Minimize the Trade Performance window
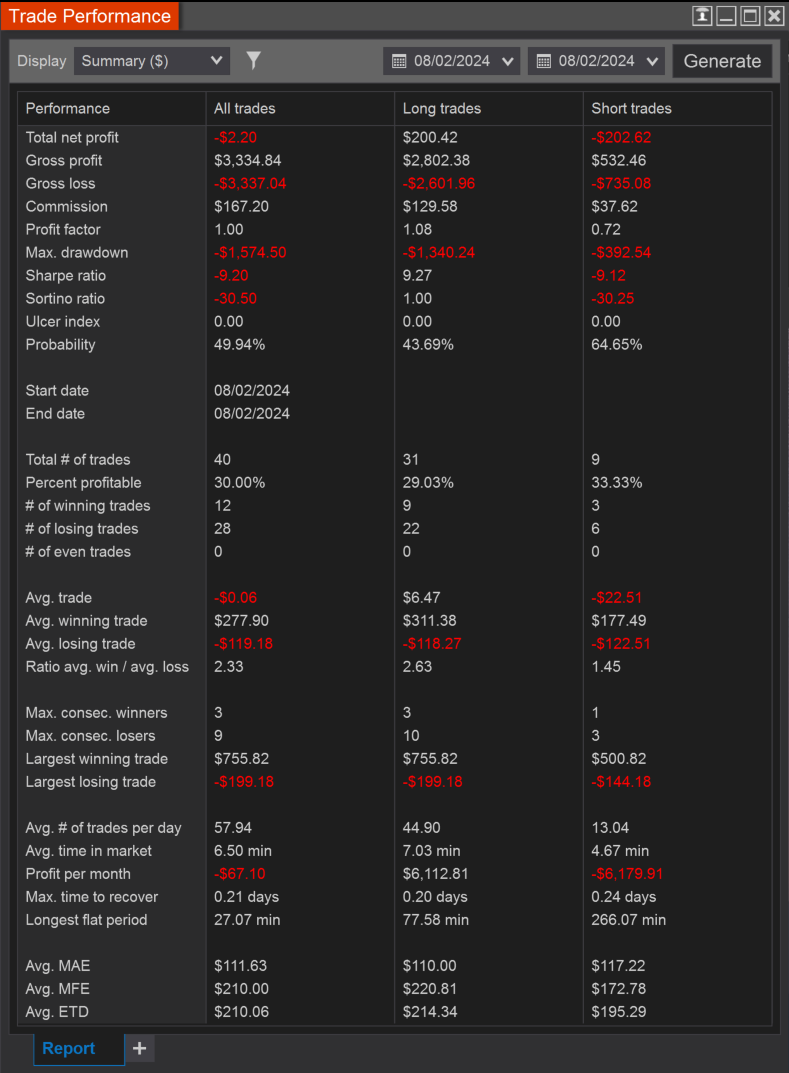Image resolution: width=789 pixels, height=1073 pixels. click(727, 16)
